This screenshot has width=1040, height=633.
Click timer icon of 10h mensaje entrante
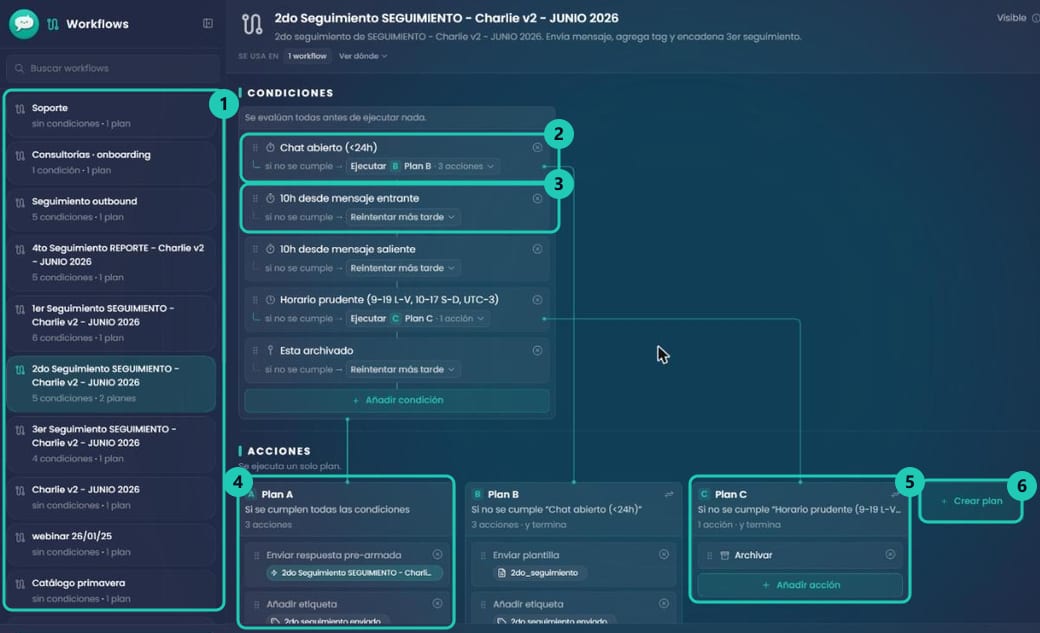pos(270,198)
